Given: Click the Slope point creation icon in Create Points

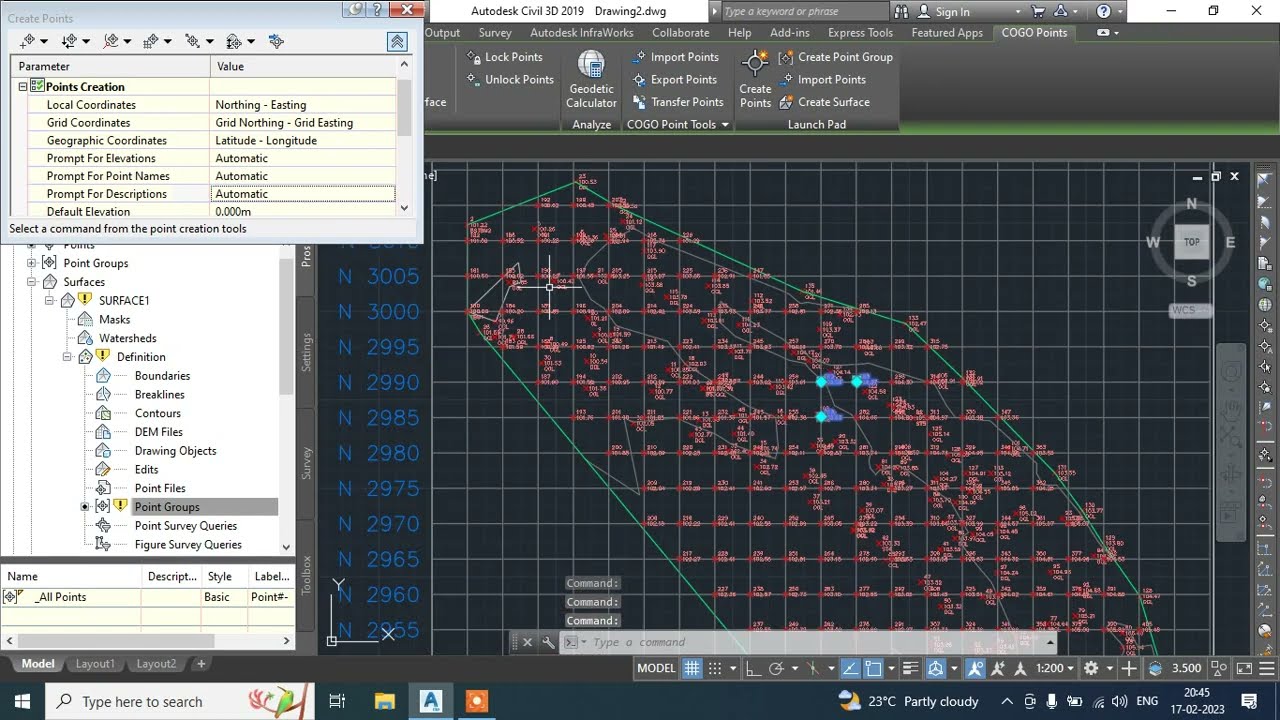Looking at the screenshot, I should point(233,41).
